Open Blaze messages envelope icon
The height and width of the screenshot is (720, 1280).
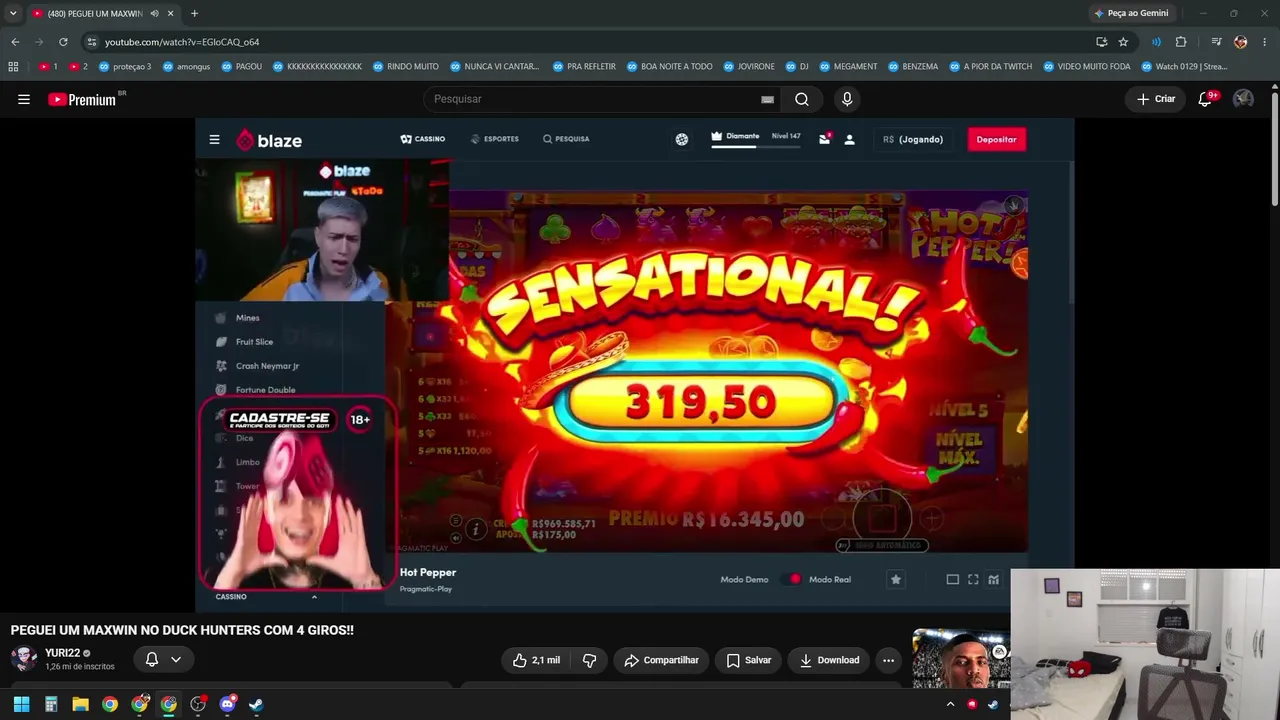coord(825,139)
